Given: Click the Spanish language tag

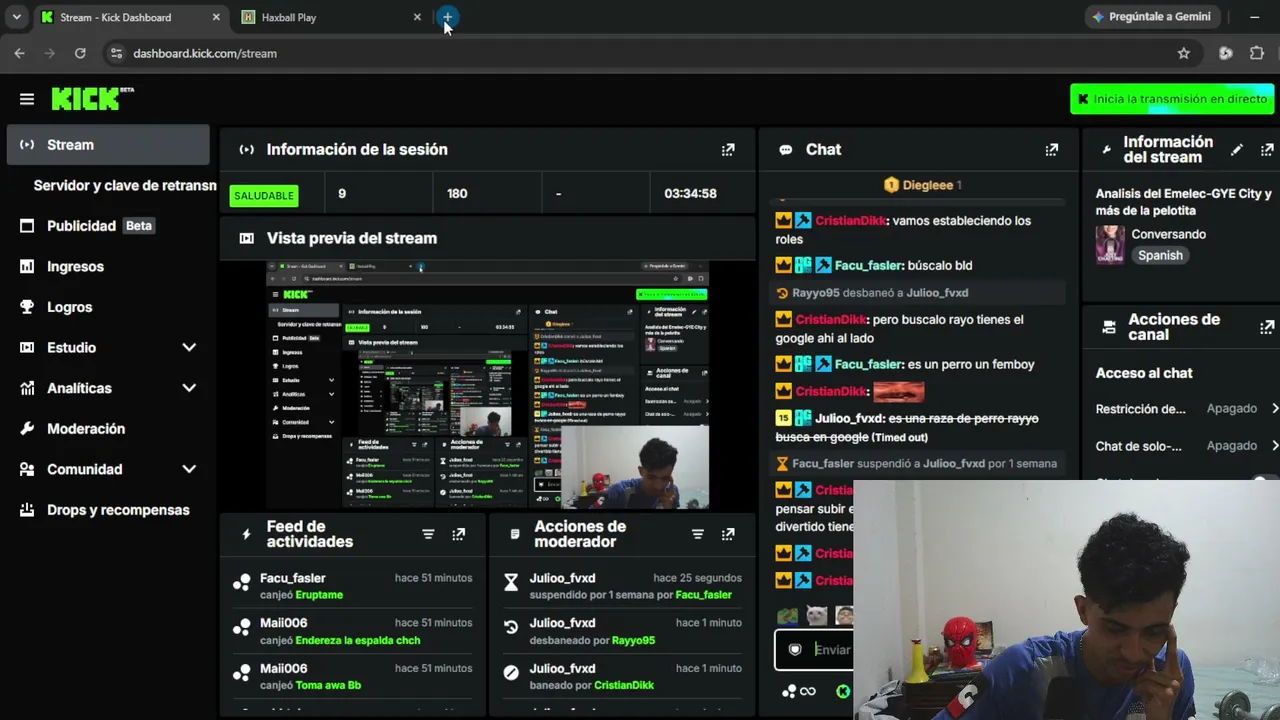Looking at the screenshot, I should tap(1160, 255).
